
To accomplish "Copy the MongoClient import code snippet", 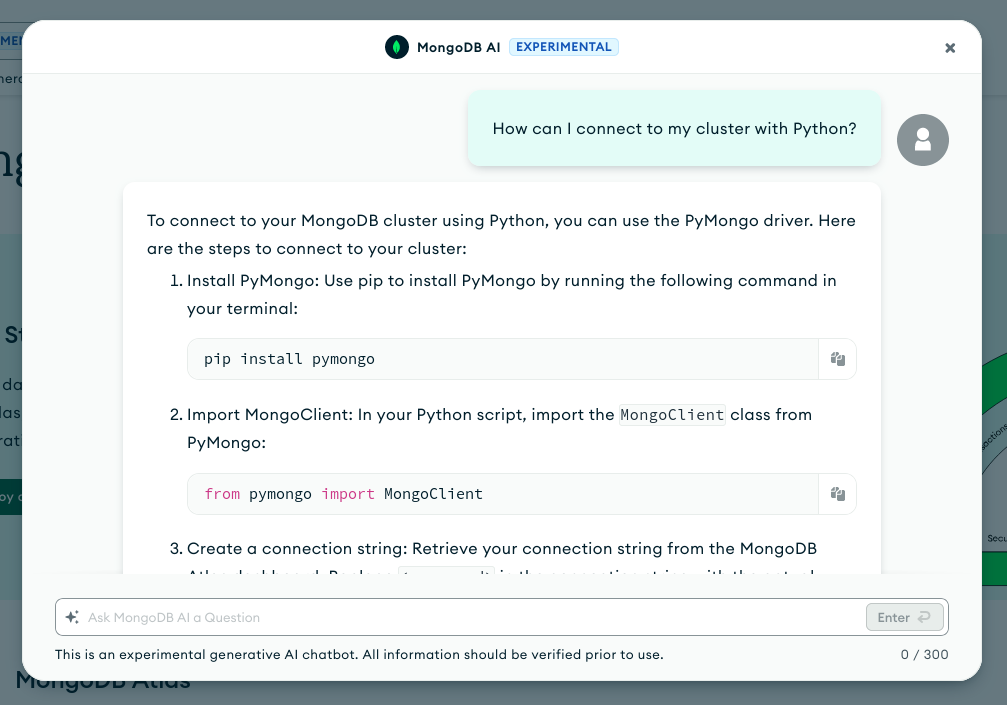I will pos(837,494).
